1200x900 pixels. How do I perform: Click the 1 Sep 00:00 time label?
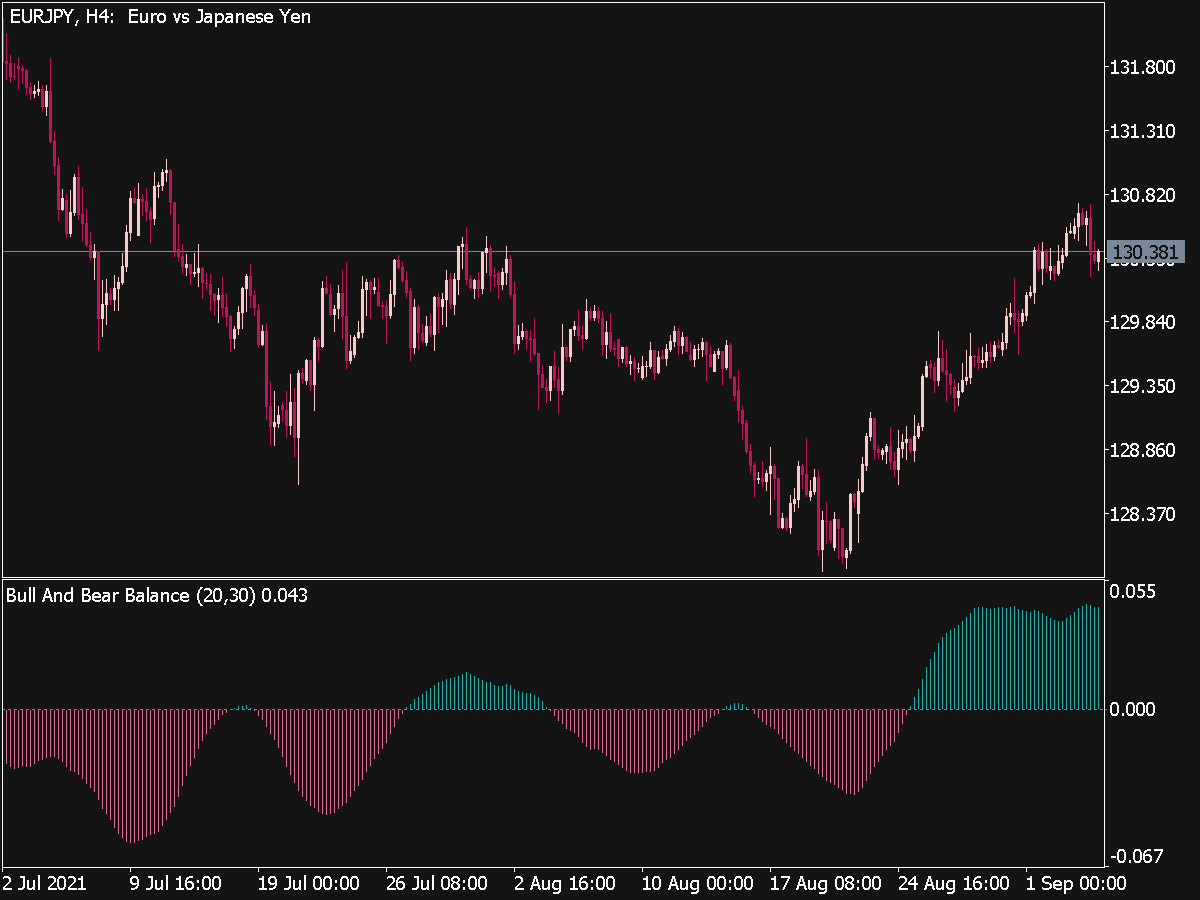[x=1078, y=884]
